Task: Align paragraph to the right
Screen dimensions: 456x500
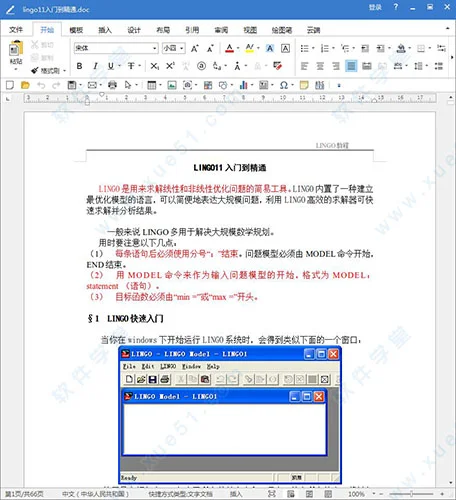Action: tap(336, 66)
